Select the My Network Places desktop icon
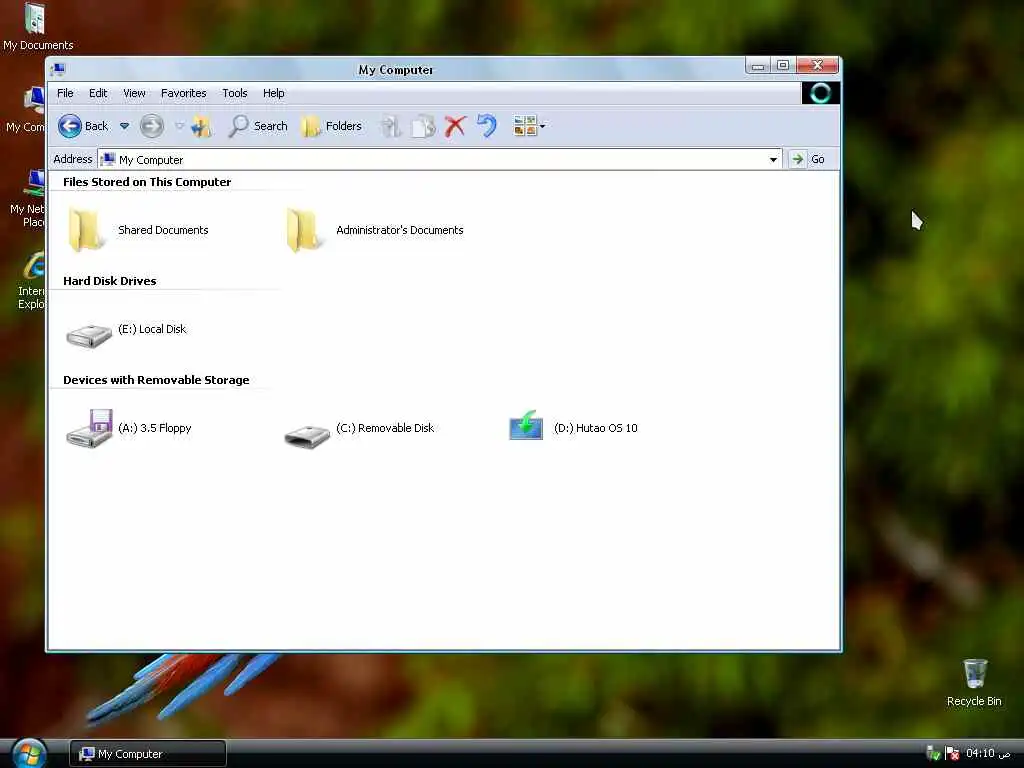The height and width of the screenshot is (768, 1024). pyautogui.click(x=26, y=199)
